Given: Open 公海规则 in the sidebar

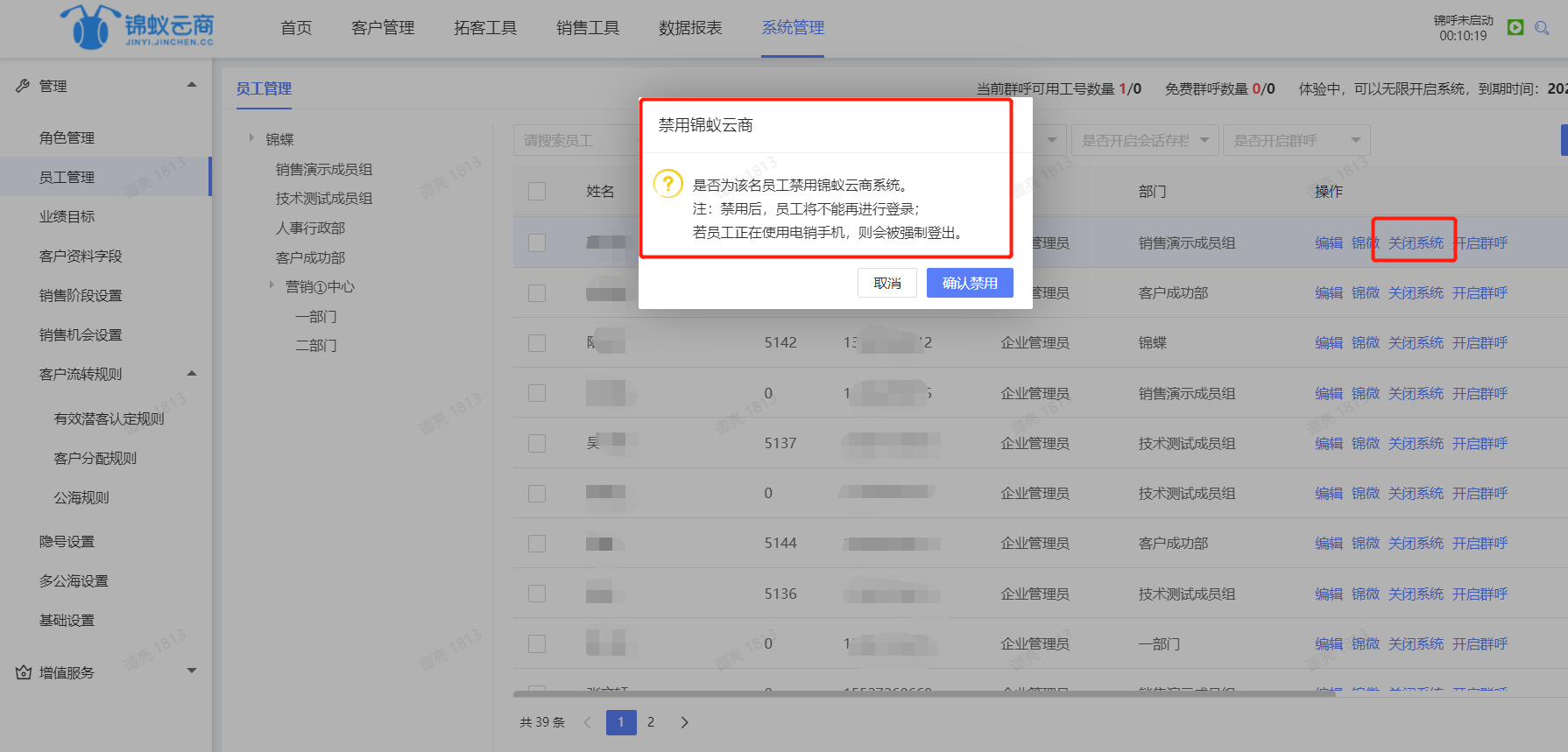Looking at the screenshot, I should click(x=81, y=497).
